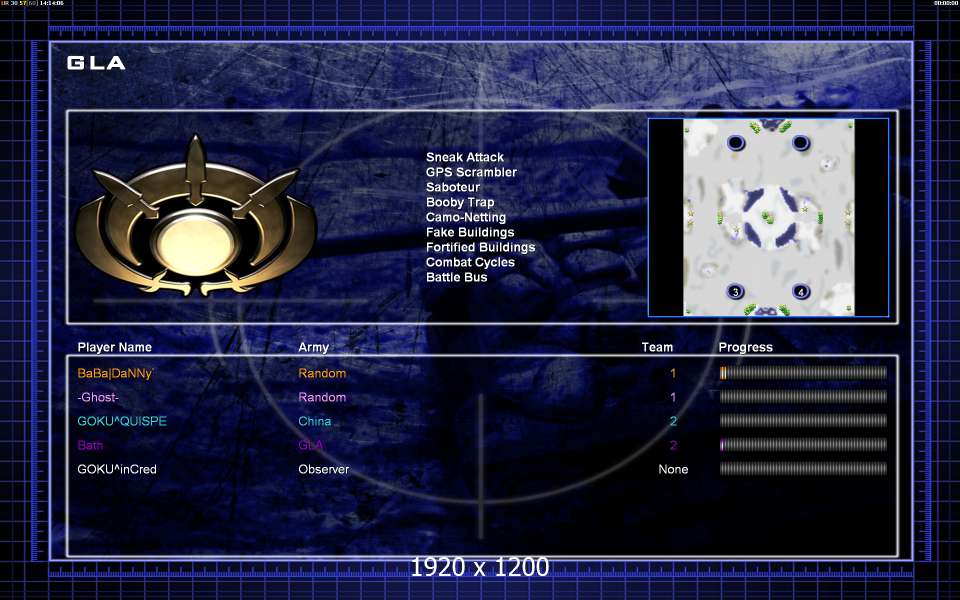
Task: Click Observer army for GOKU^inCred
Action: [x=324, y=470]
